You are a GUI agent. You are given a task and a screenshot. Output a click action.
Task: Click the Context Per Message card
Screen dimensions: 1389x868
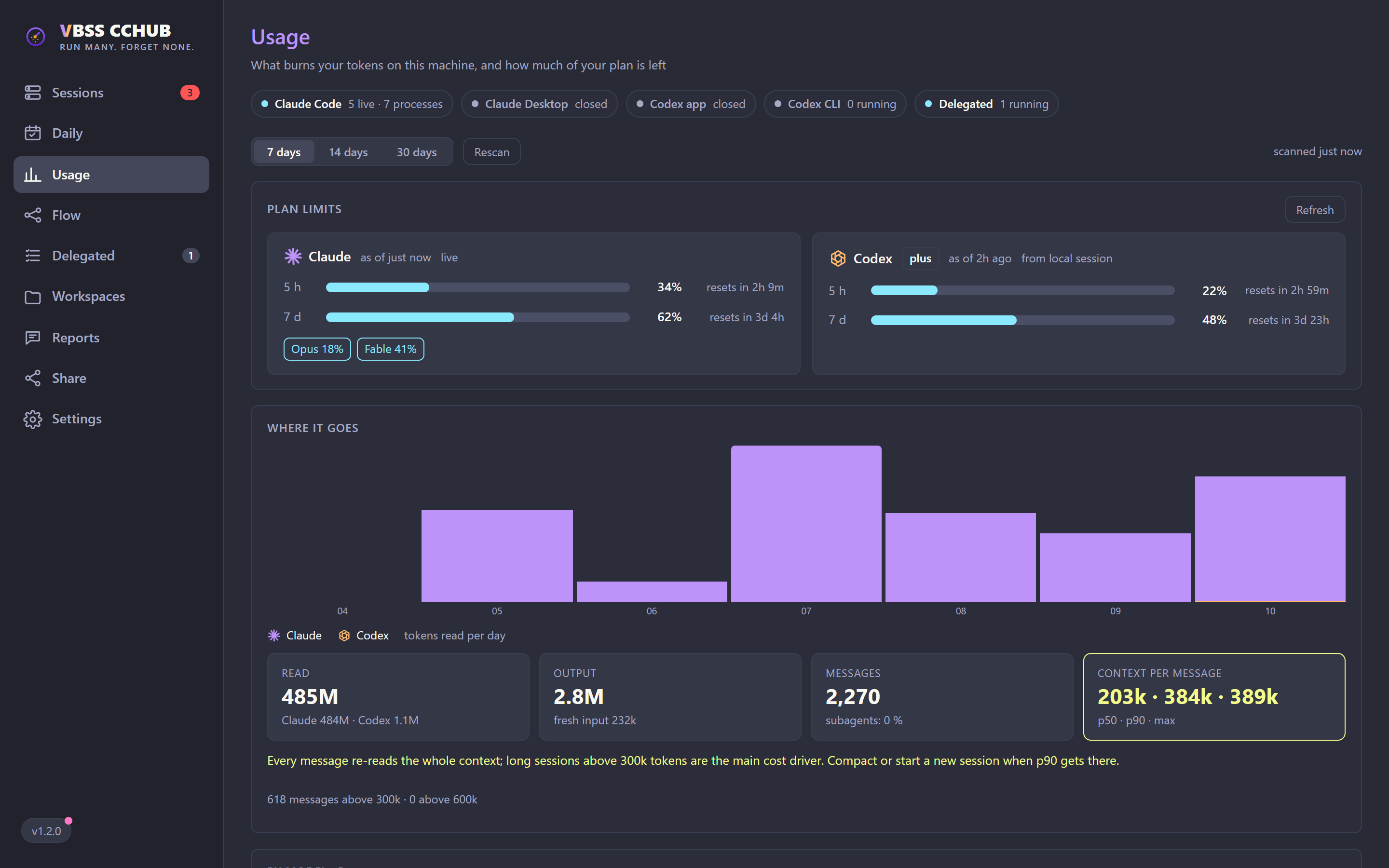coord(1214,697)
